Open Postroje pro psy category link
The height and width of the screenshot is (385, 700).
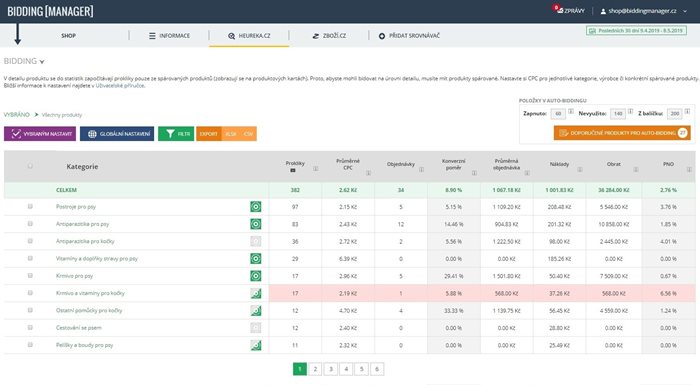coord(76,207)
